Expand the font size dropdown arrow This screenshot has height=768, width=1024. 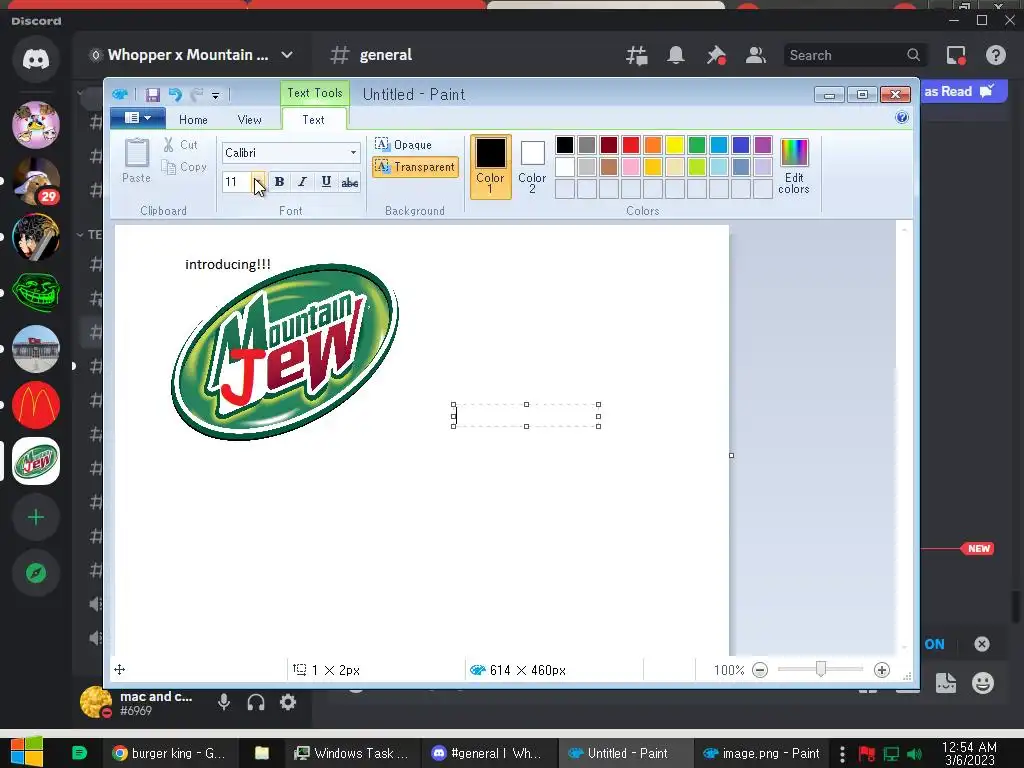[x=259, y=182]
